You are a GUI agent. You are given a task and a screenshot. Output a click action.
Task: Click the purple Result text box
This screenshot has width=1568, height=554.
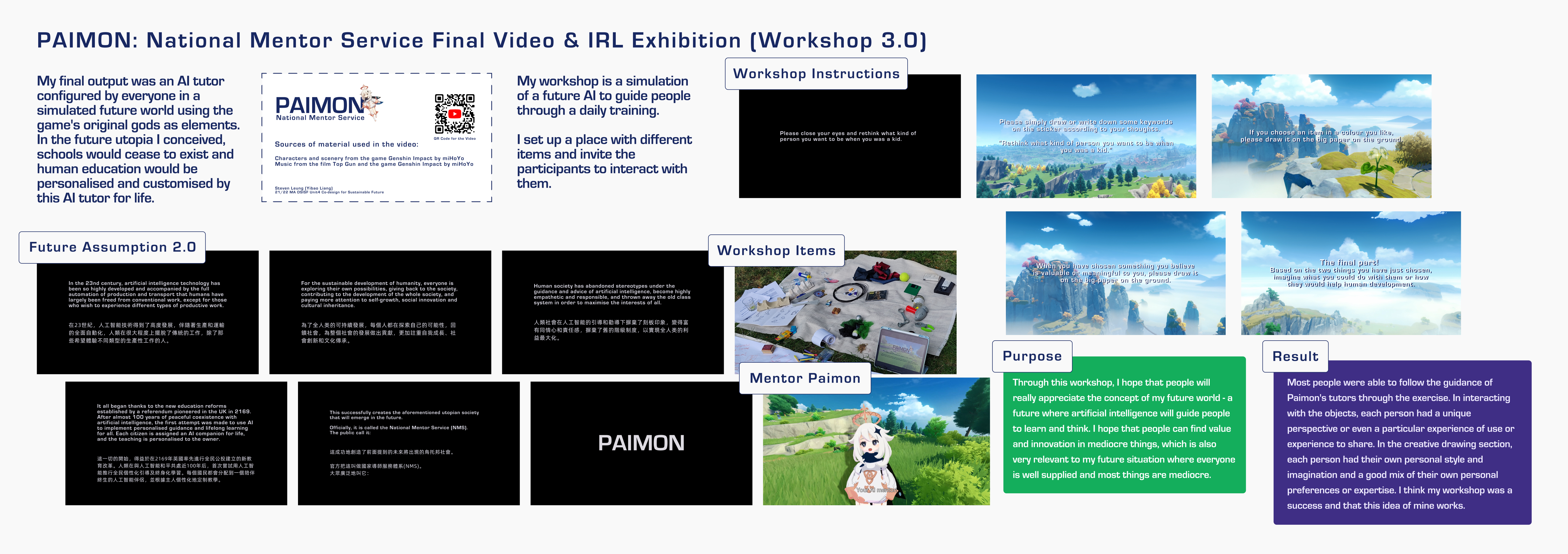(x=1402, y=443)
